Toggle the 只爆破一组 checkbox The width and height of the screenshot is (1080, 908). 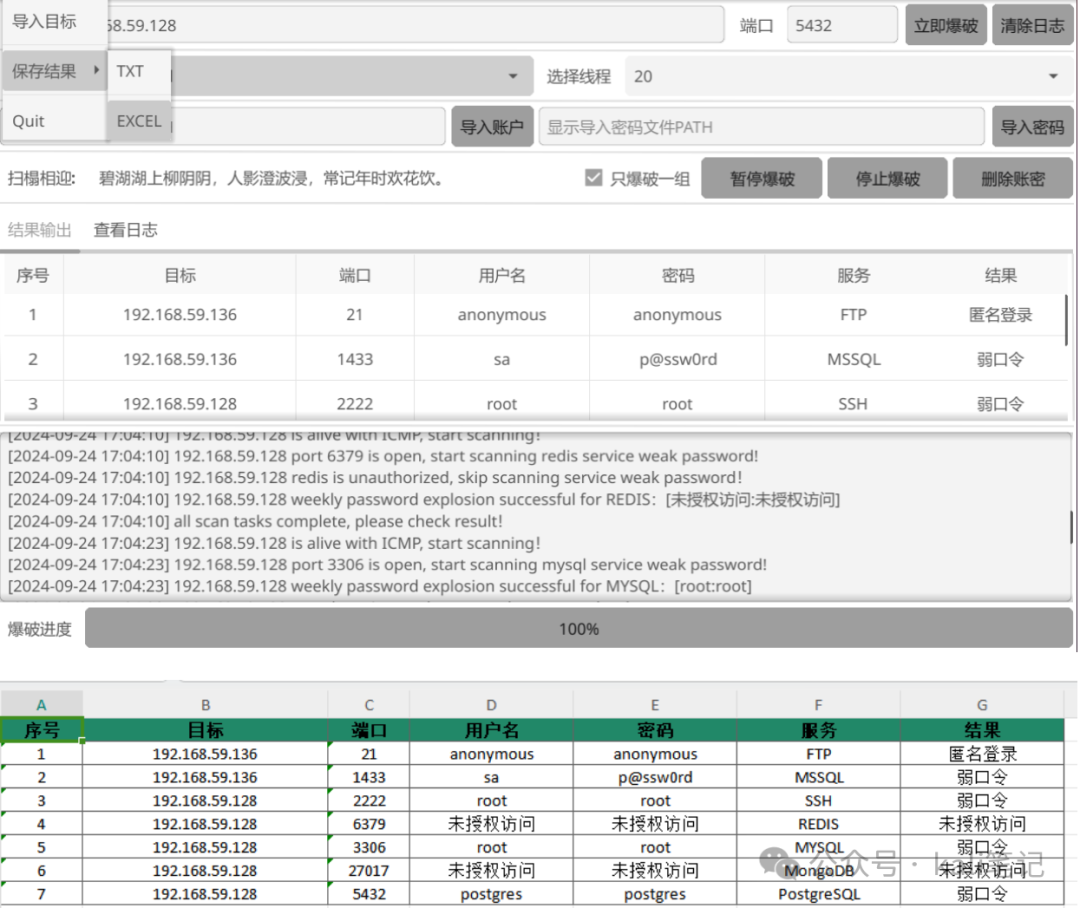pyautogui.click(x=593, y=178)
